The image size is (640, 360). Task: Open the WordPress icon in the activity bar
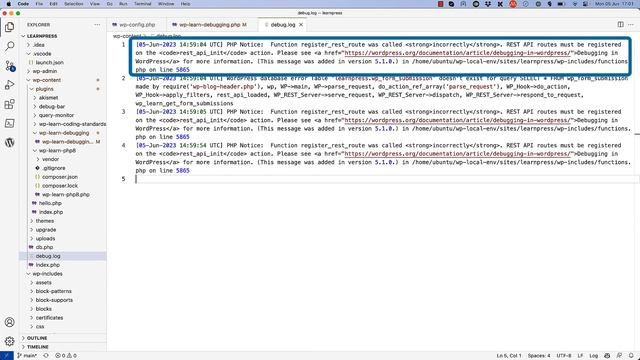coord(9,142)
